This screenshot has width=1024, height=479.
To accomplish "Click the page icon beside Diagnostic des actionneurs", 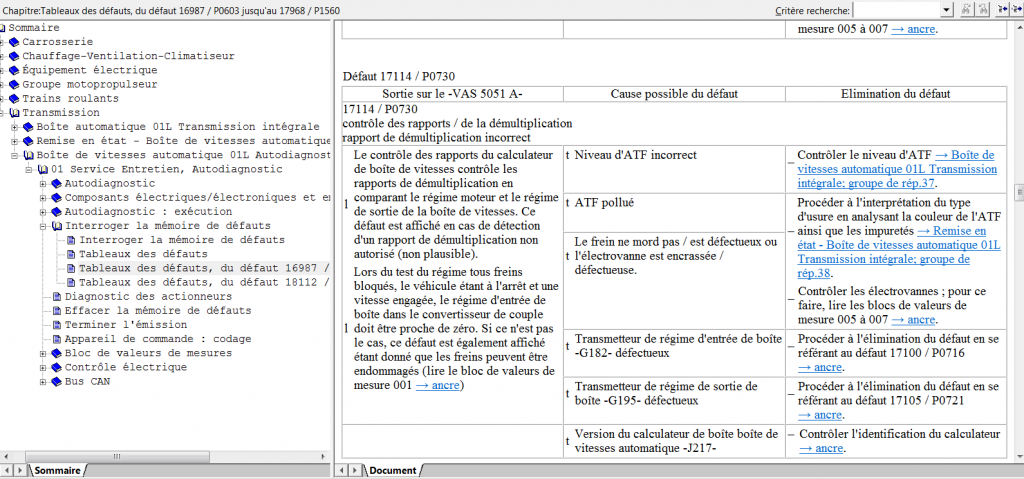I will [56, 297].
